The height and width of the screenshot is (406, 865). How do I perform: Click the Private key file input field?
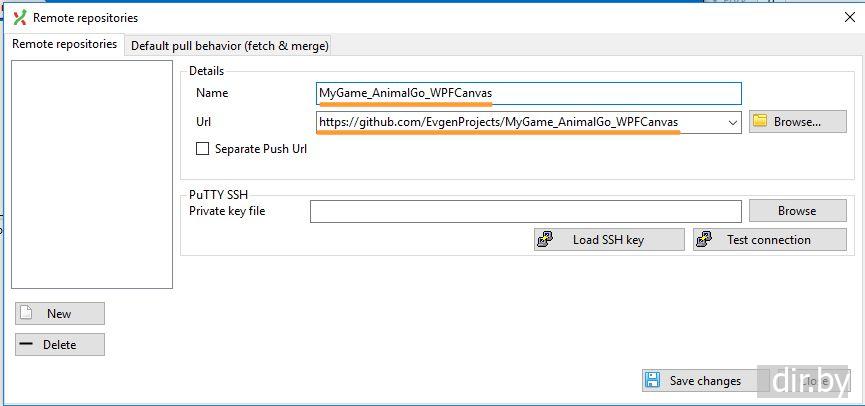pos(525,211)
